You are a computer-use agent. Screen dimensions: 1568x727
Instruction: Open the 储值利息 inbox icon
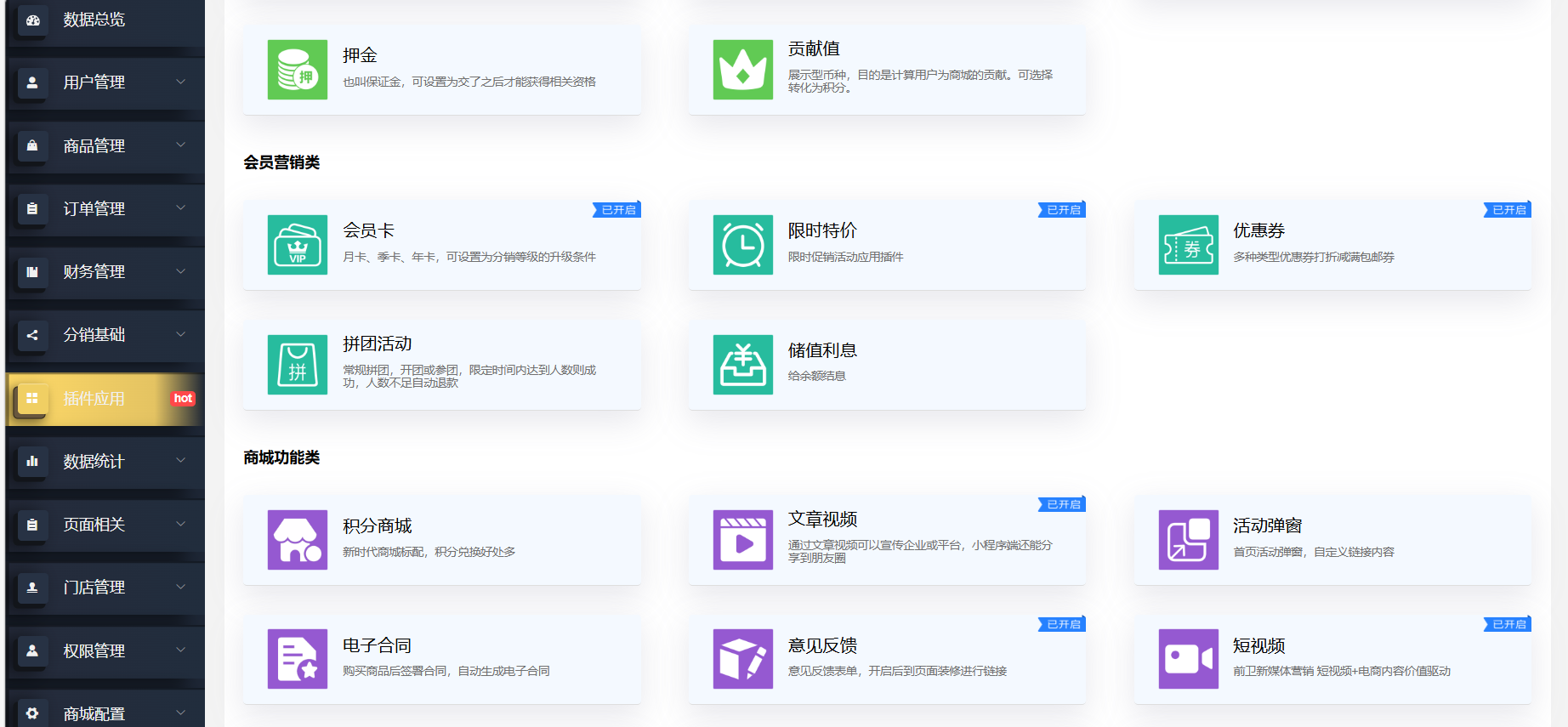coord(742,365)
